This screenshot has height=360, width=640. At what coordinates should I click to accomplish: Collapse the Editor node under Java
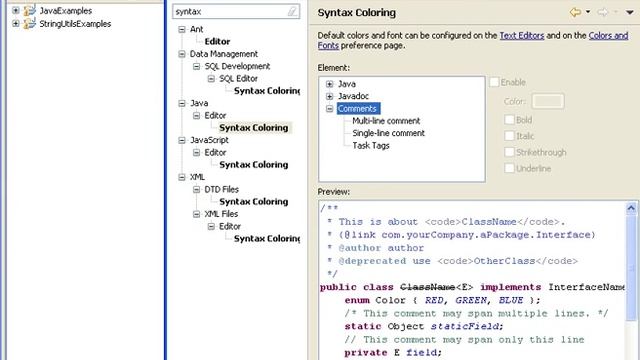[x=196, y=116]
